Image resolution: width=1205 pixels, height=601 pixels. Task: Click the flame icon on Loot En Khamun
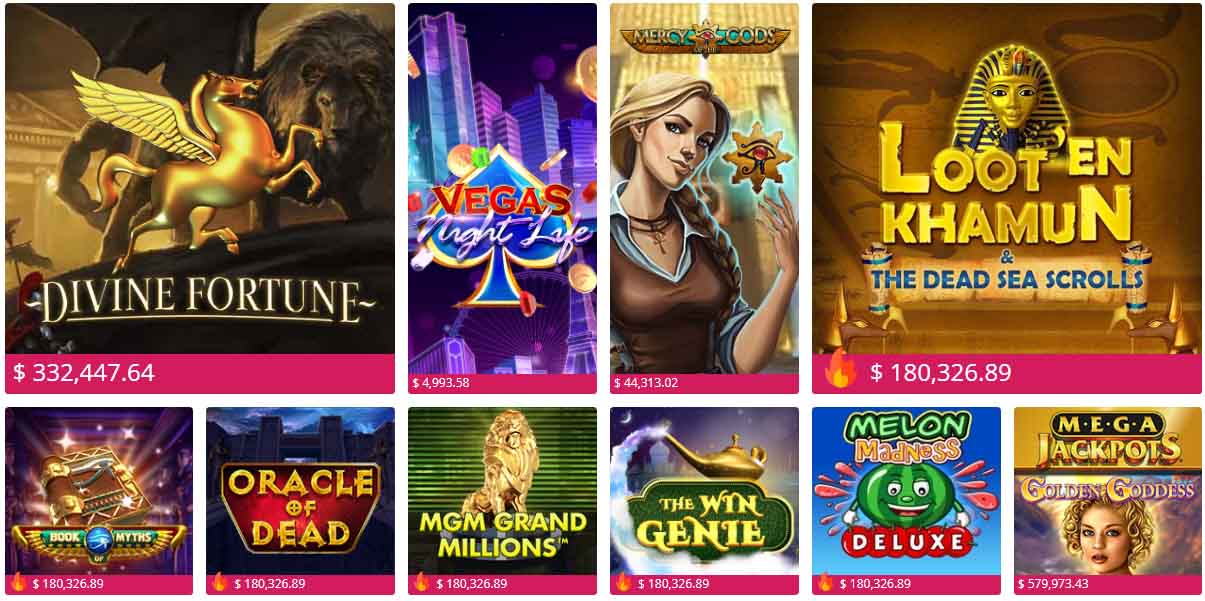841,370
